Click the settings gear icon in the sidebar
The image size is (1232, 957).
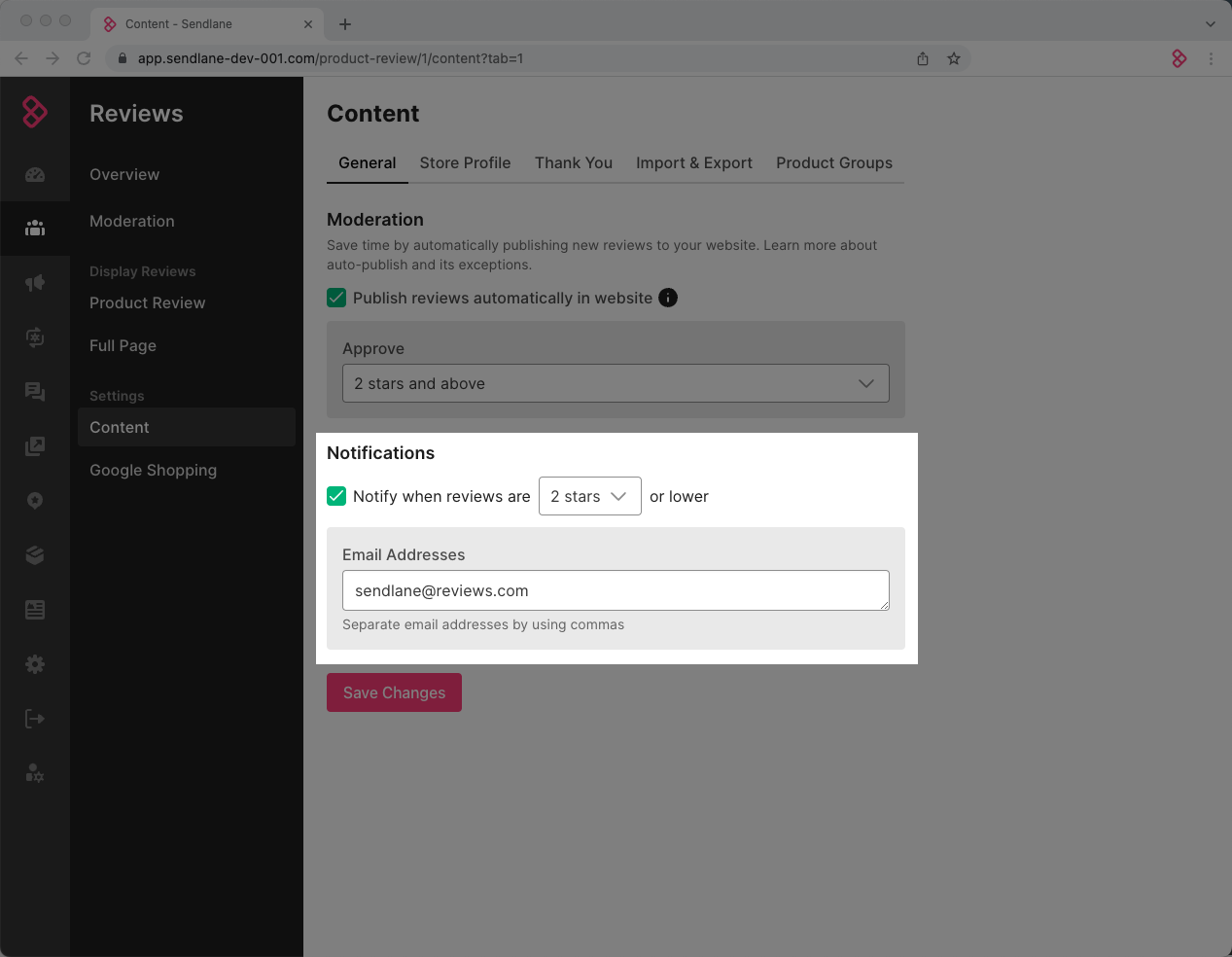point(35,664)
